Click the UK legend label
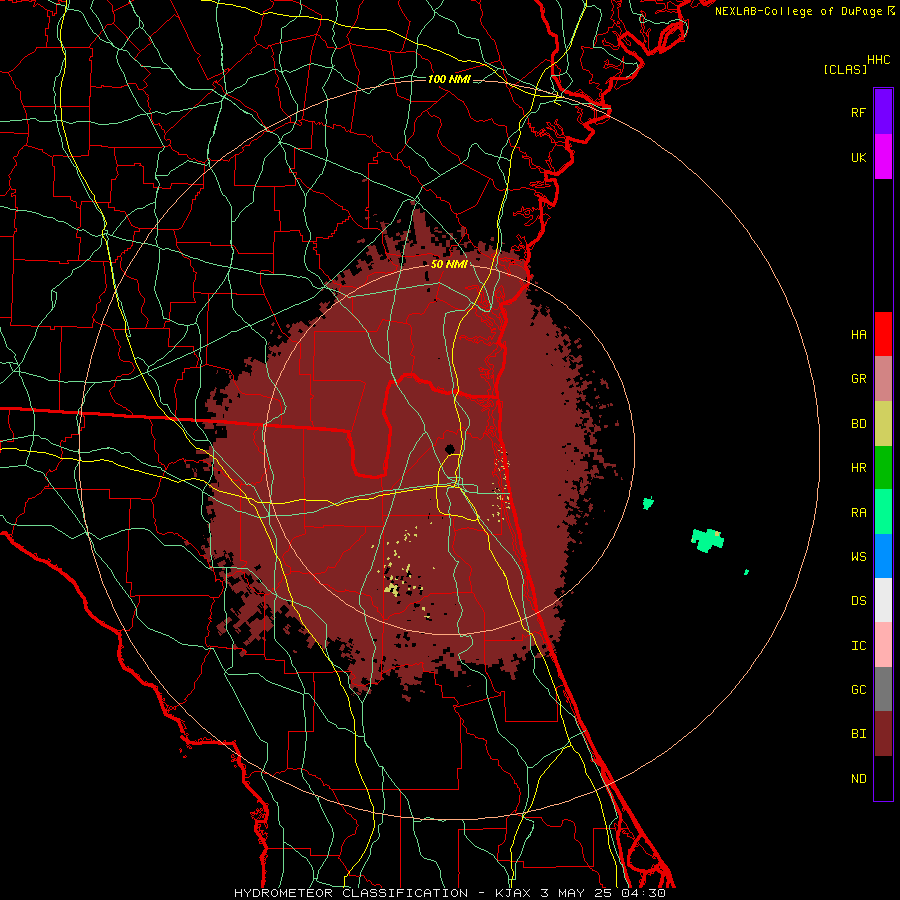900x900 pixels. coord(858,157)
